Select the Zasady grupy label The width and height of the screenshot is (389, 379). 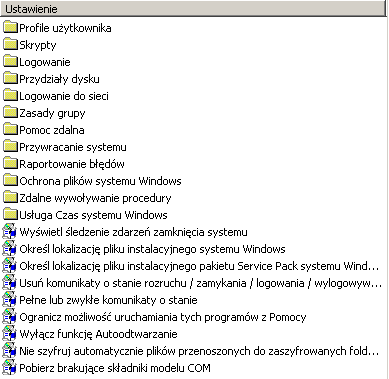[x=52, y=113]
